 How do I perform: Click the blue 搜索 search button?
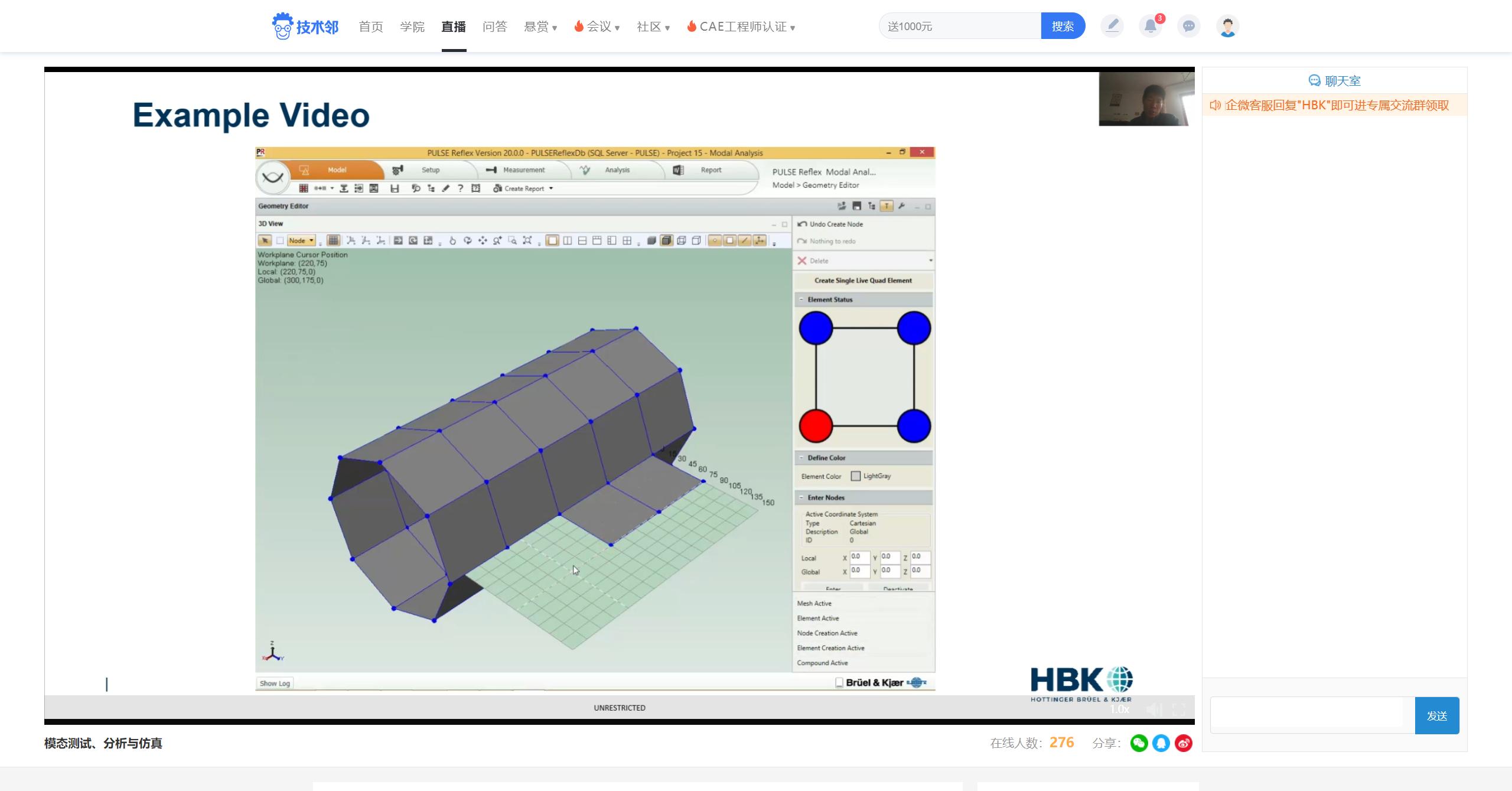click(x=1063, y=26)
